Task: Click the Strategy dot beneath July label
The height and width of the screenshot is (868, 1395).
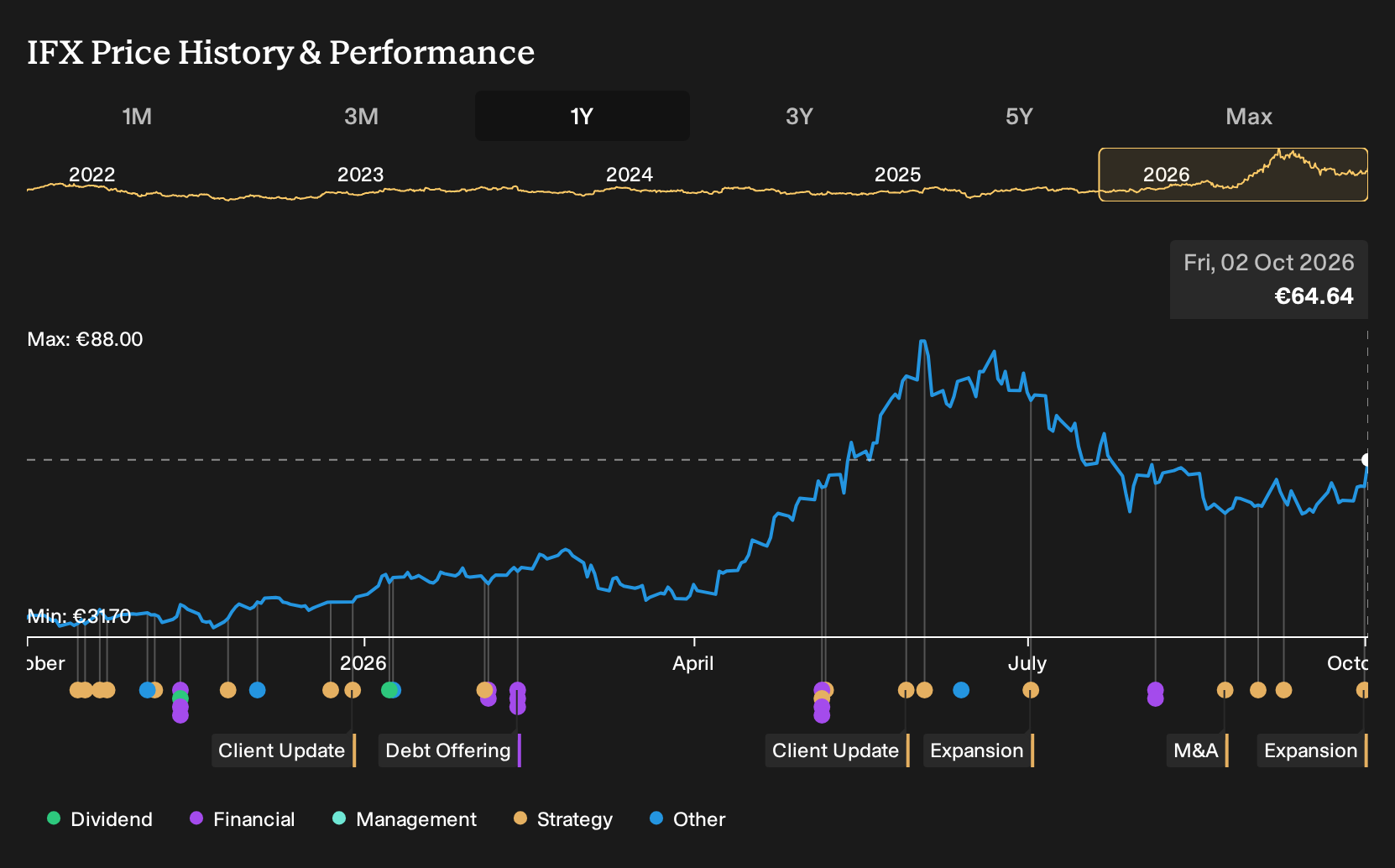Action: click(1031, 690)
